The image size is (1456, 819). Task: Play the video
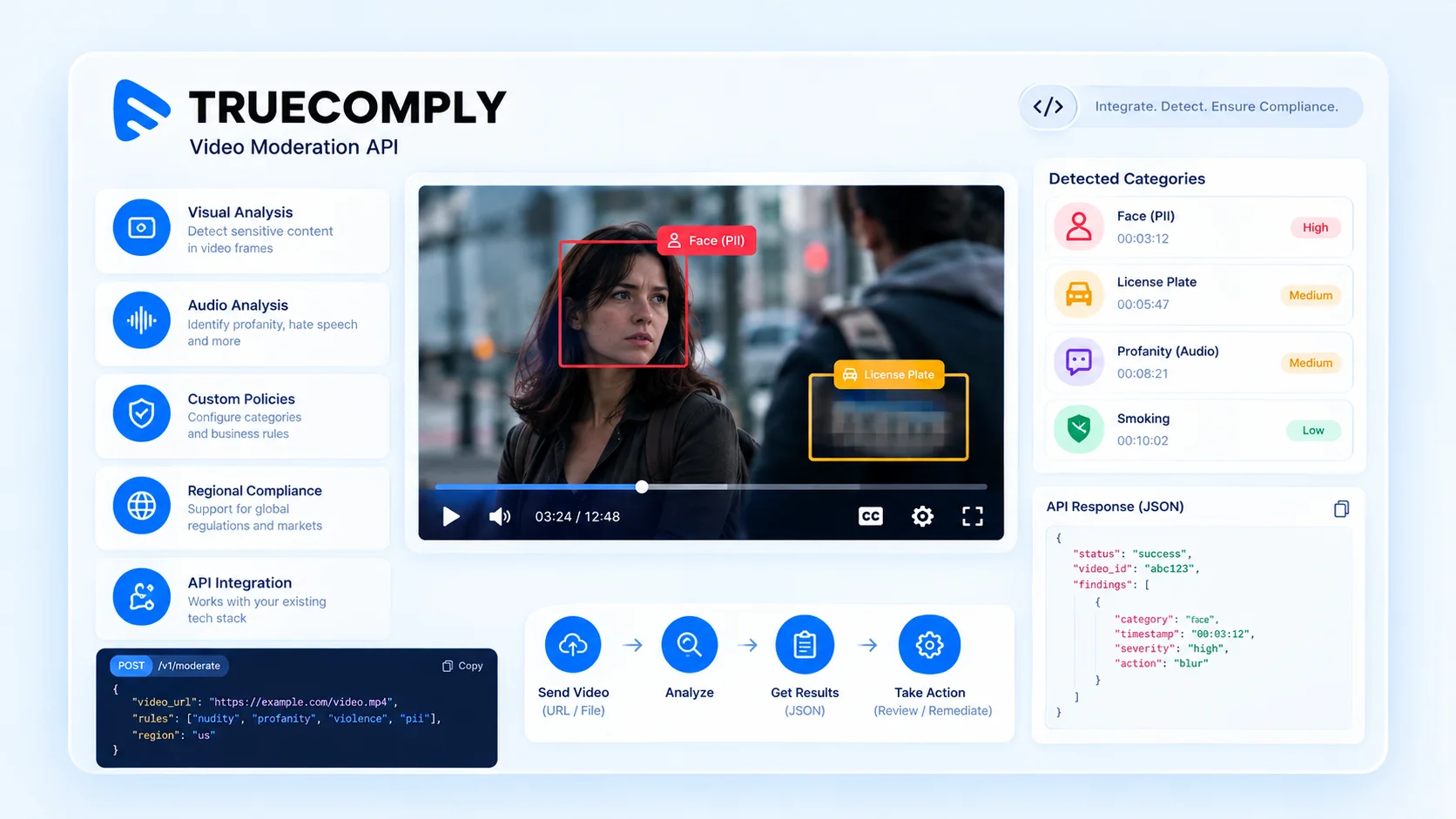pyautogui.click(x=450, y=517)
